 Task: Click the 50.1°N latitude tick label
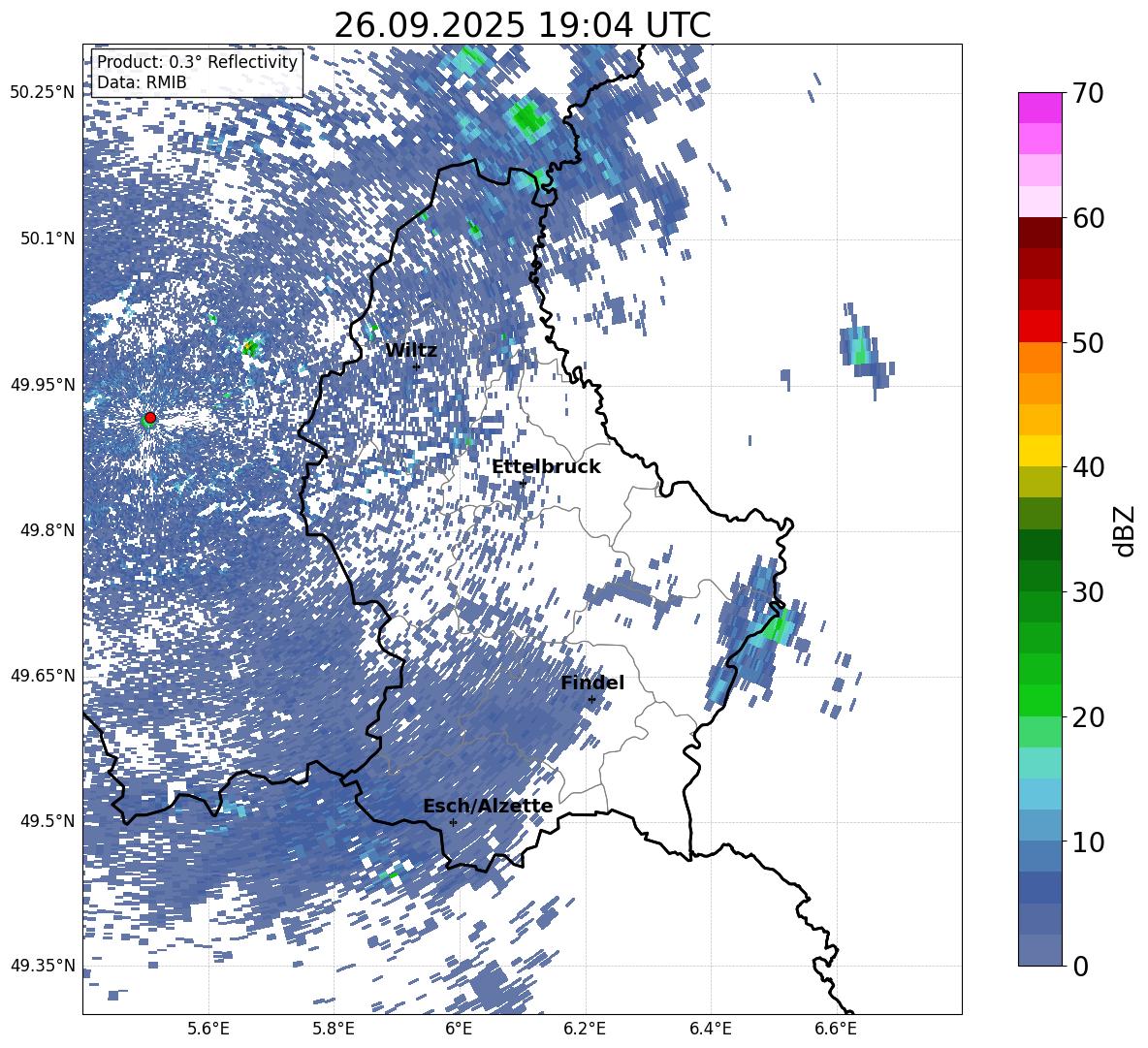coord(48,238)
